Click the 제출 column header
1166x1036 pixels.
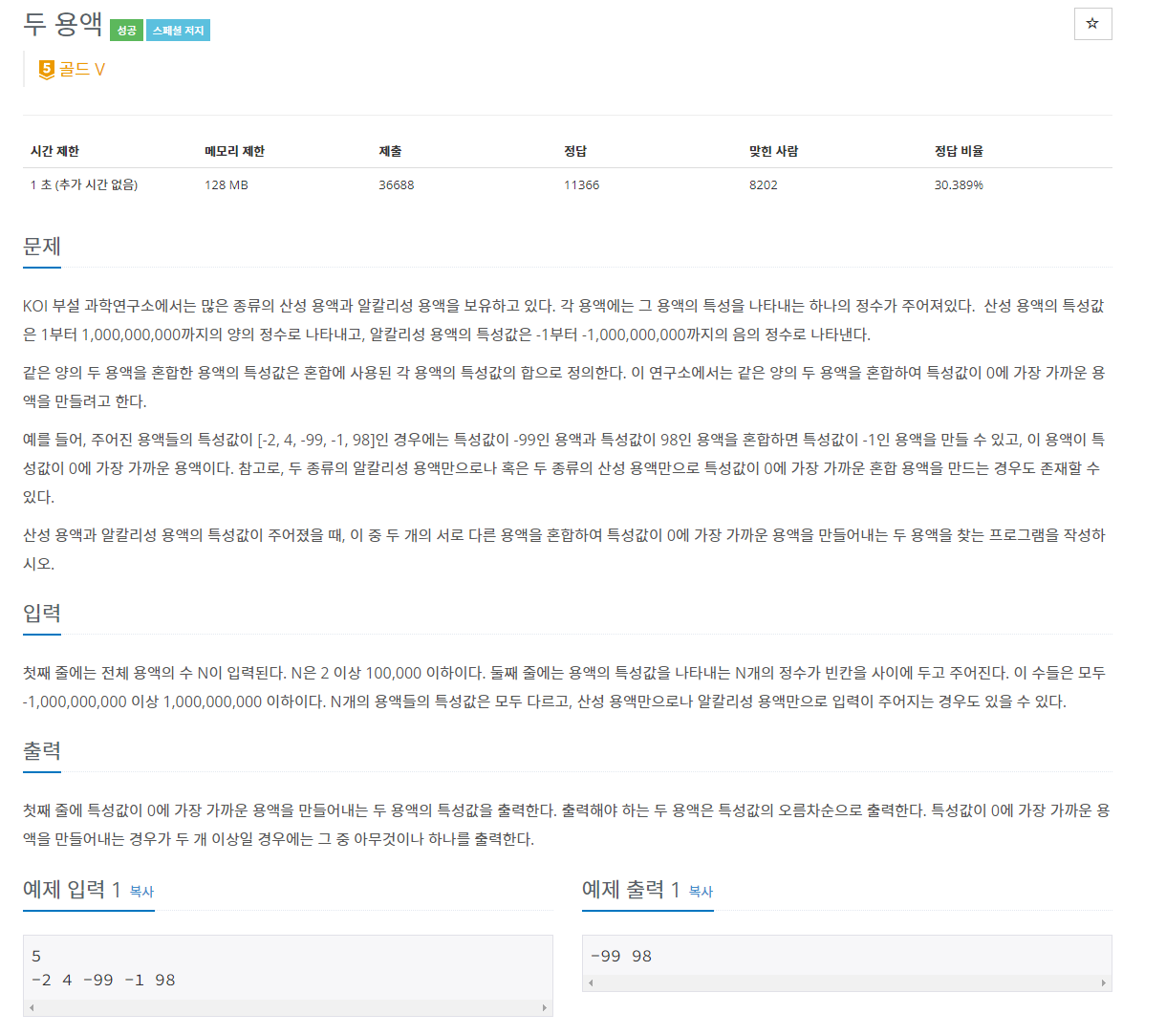click(390, 151)
